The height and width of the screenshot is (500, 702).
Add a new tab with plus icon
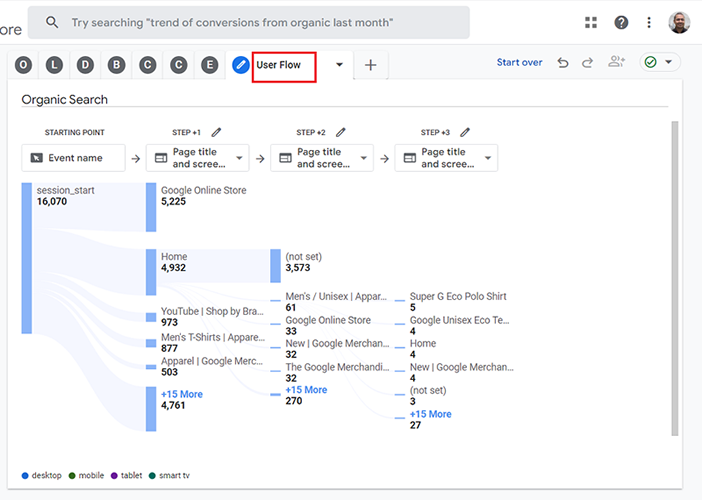pyautogui.click(x=371, y=65)
